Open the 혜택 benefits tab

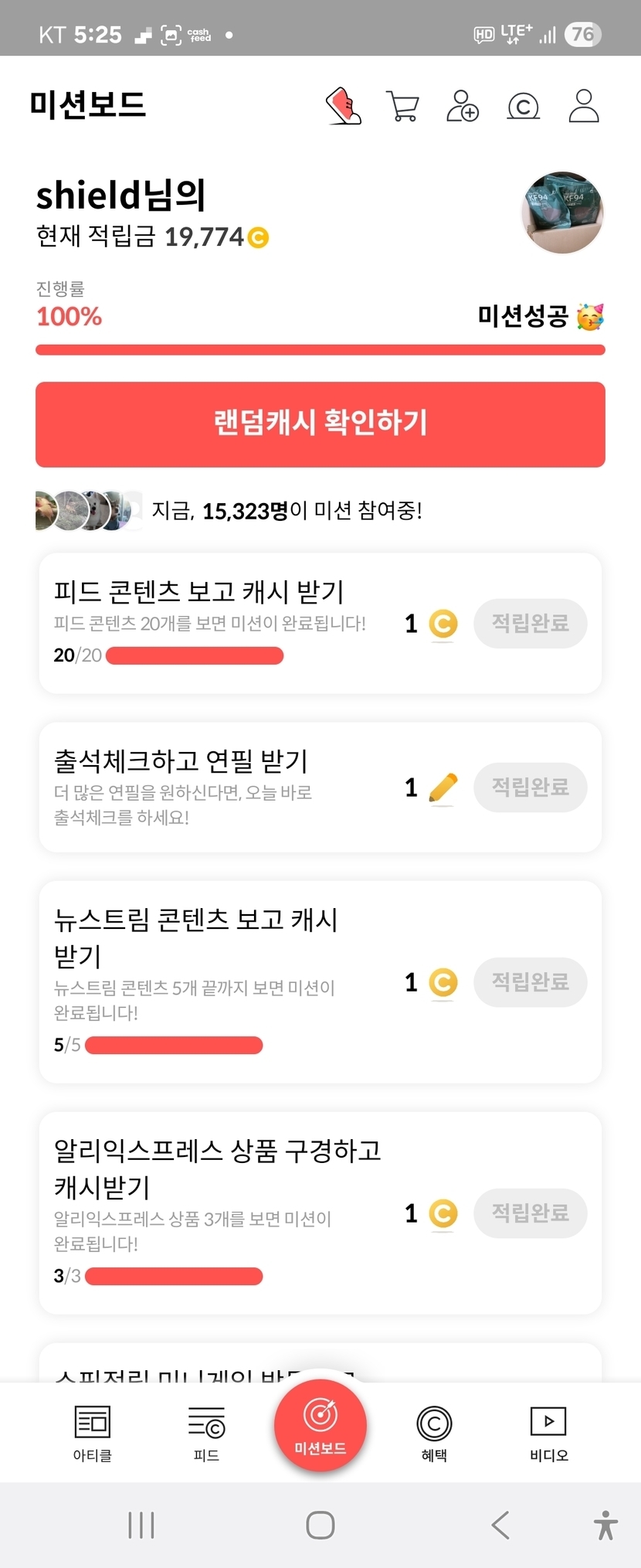[434, 1433]
